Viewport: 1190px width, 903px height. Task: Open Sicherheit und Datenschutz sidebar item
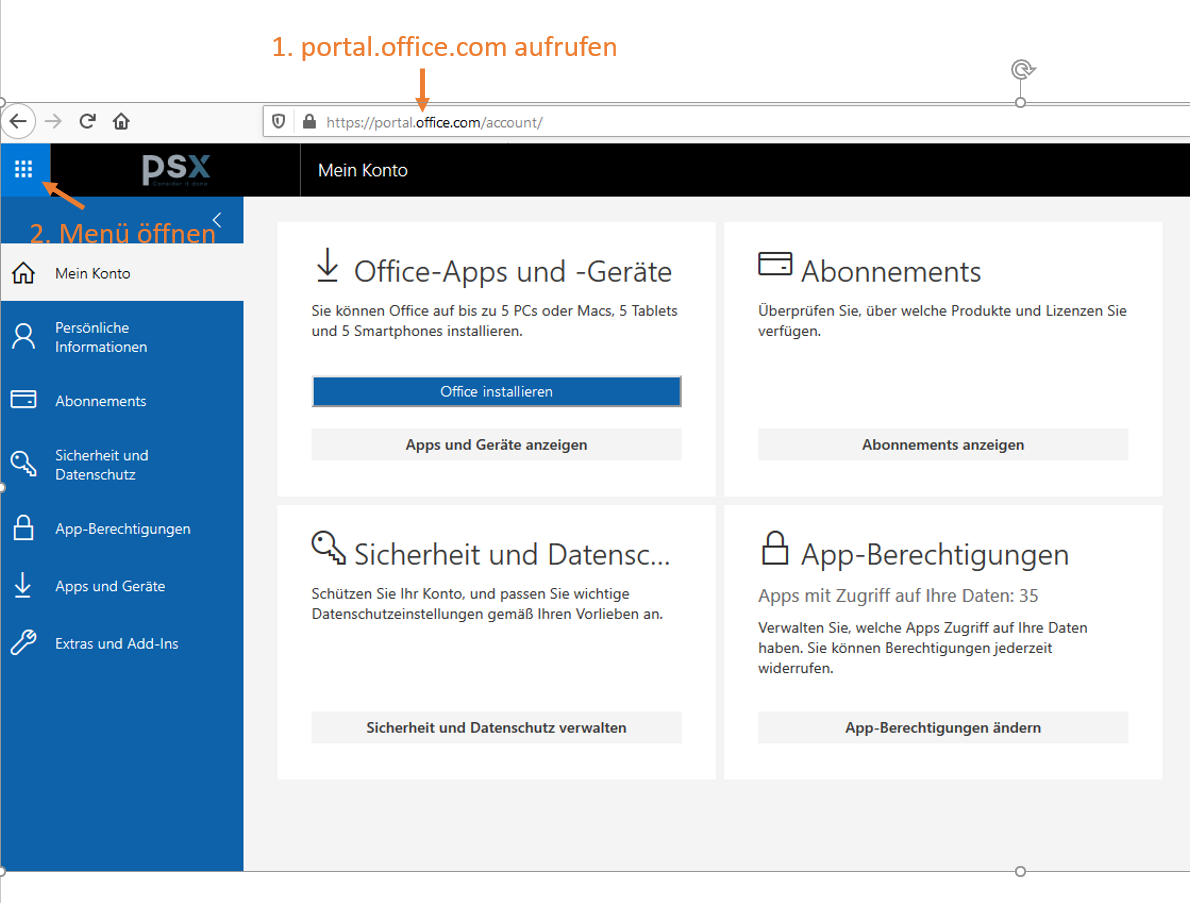click(101, 465)
